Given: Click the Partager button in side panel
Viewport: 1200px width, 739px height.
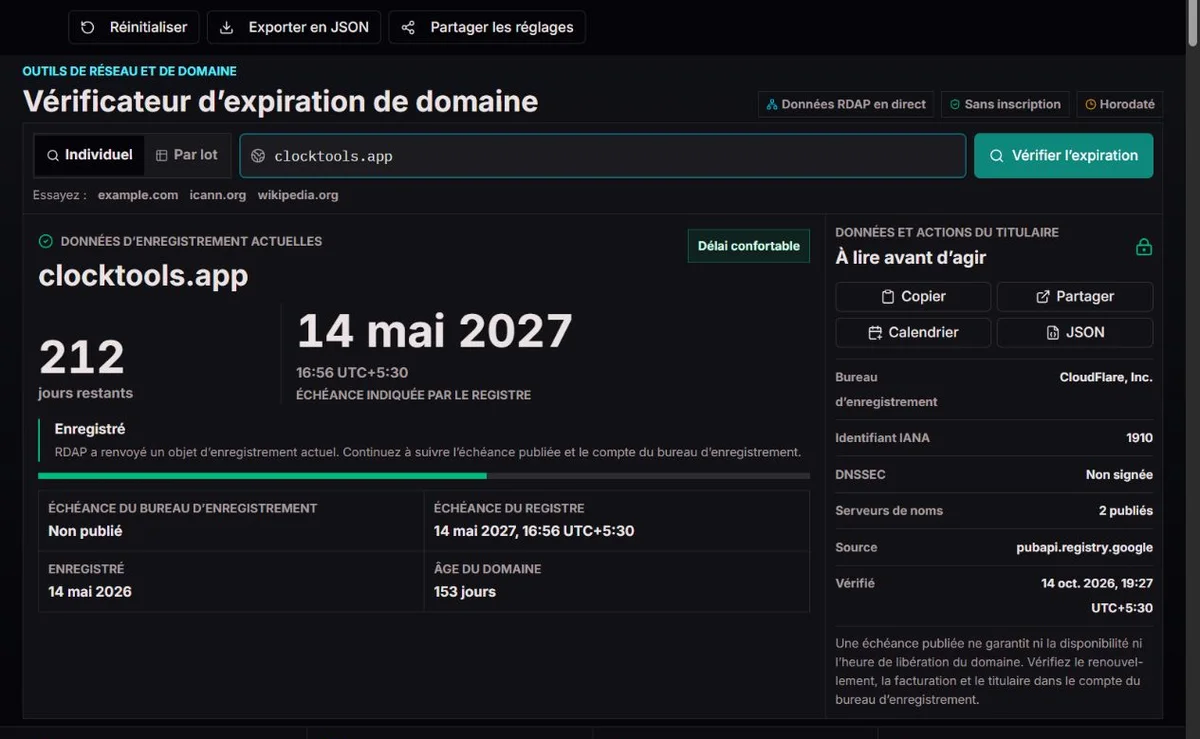Looking at the screenshot, I should [1075, 296].
